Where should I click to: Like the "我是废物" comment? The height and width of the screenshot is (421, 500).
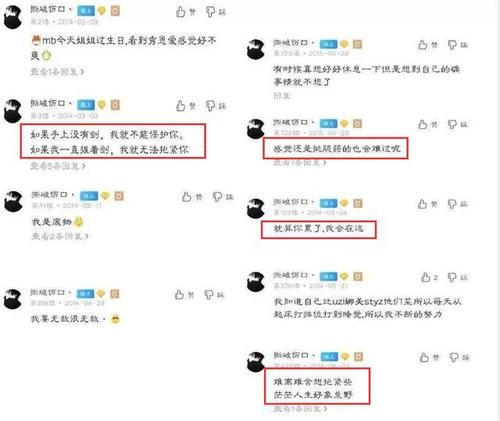[192, 197]
